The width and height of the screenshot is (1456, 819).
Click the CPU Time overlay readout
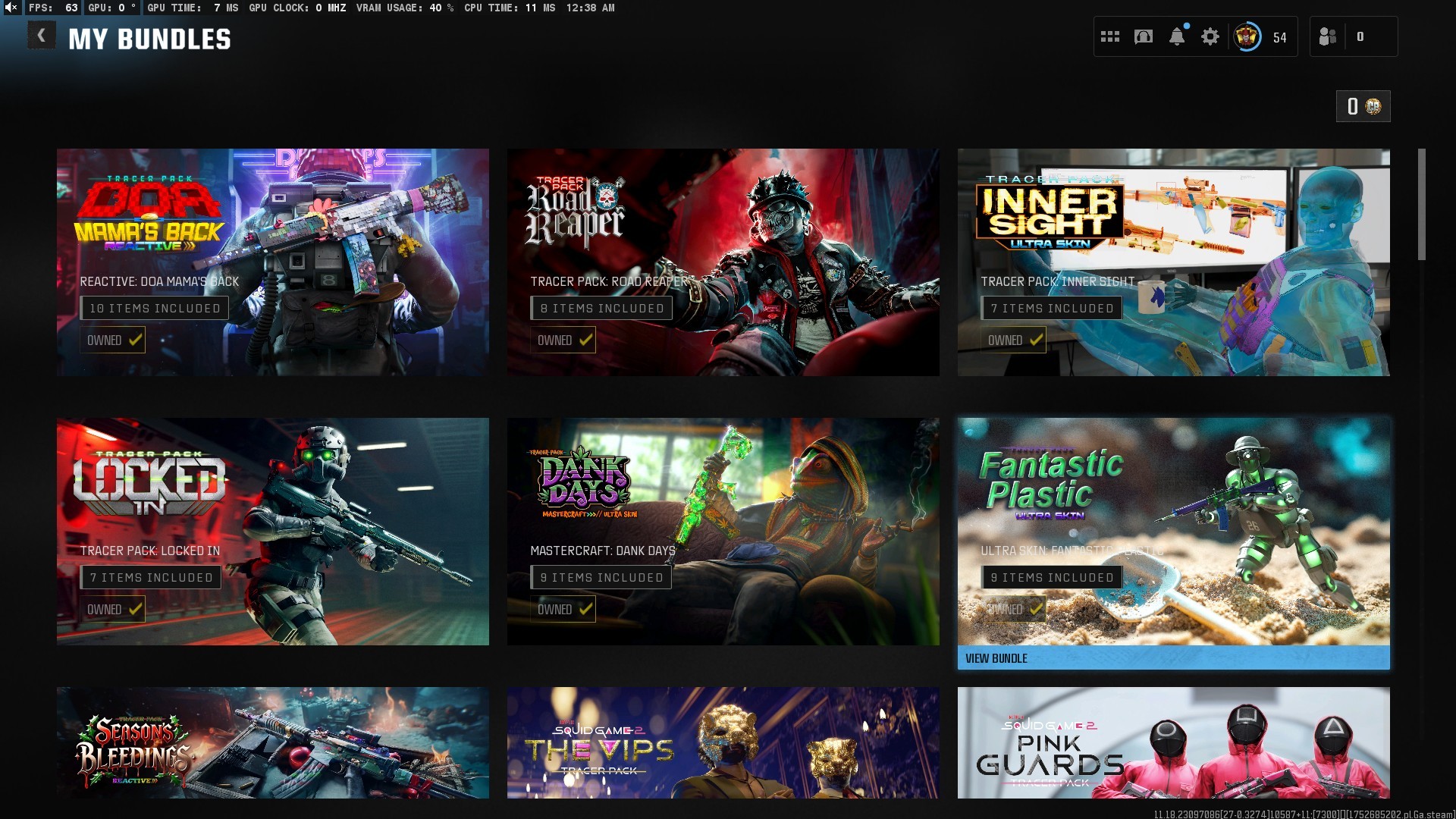click(x=510, y=8)
